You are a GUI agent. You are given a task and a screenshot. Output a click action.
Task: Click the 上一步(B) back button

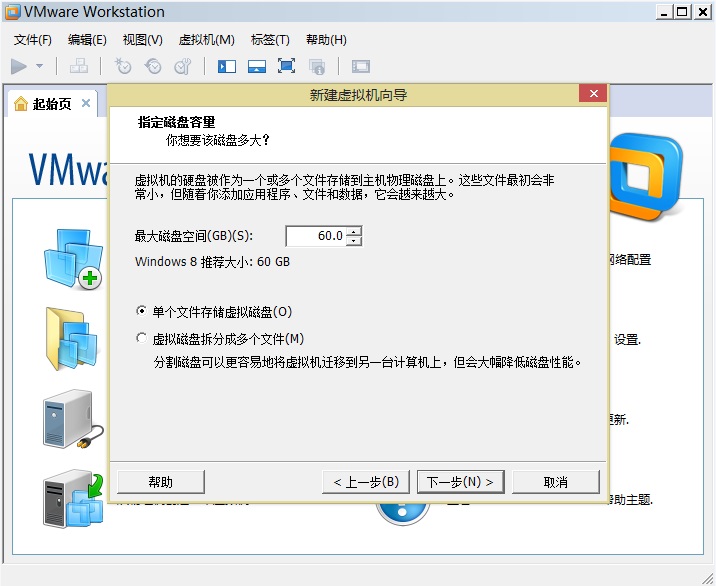tap(366, 482)
